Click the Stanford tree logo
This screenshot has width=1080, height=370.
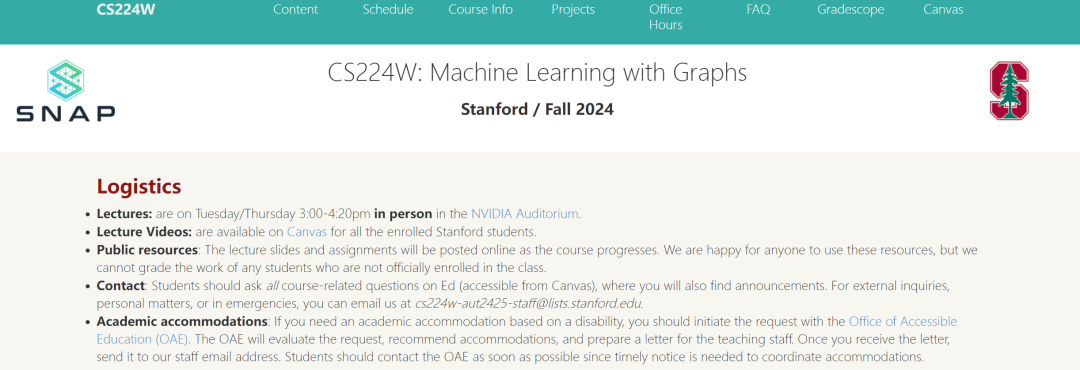click(1009, 90)
